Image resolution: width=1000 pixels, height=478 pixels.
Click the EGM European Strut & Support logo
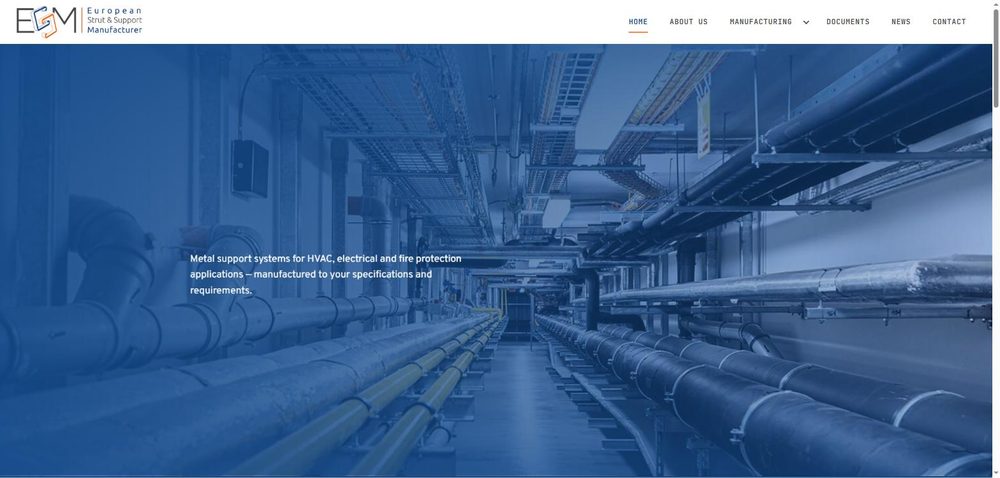pos(79,22)
